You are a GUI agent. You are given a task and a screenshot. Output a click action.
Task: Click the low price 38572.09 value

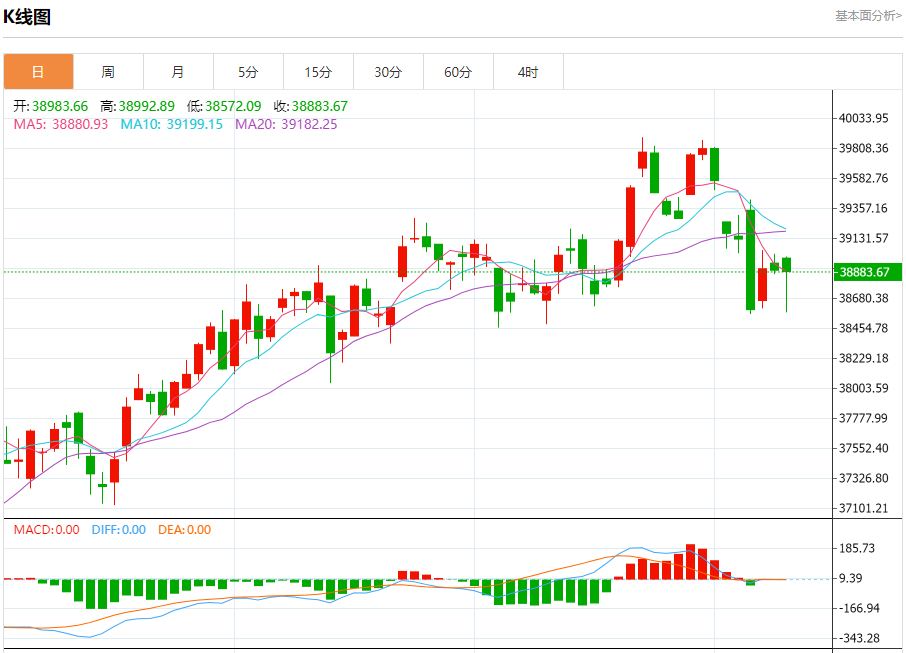point(233,106)
